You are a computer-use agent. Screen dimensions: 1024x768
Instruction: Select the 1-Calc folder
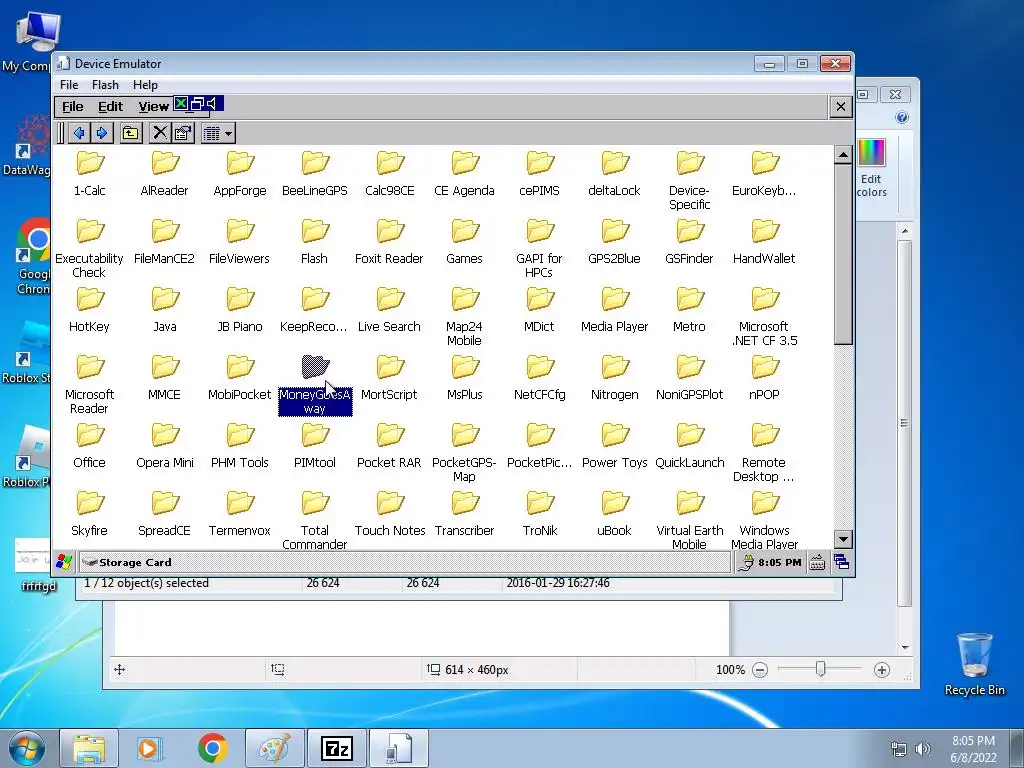pyautogui.click(x=89, y=174)
